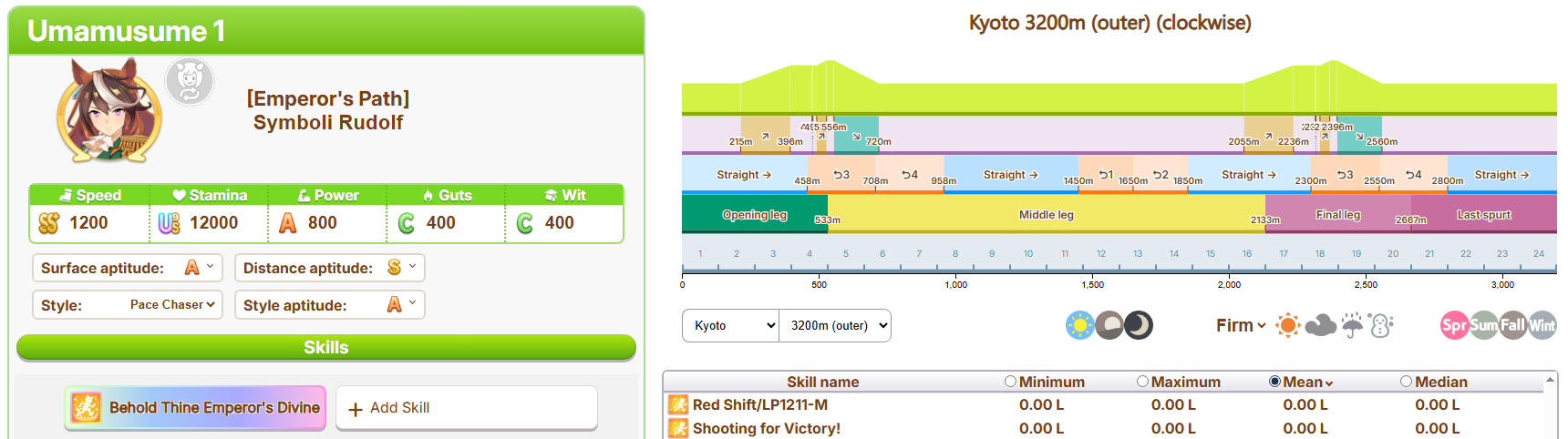Open the Firm ground condition dropdown
Viewport: 1568px width, 439px height.
click(x=1241, y=325)
